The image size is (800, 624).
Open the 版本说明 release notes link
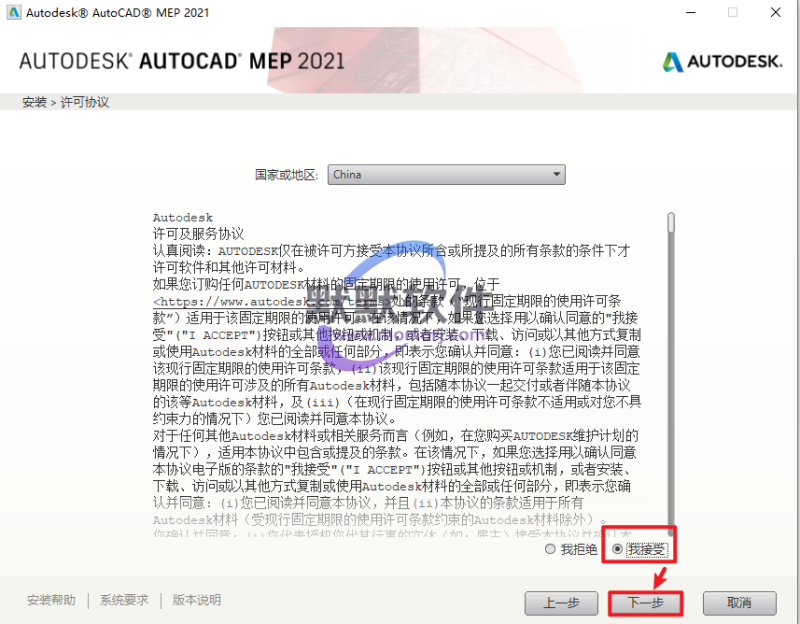pyautogui.click(x=197, y=600)
